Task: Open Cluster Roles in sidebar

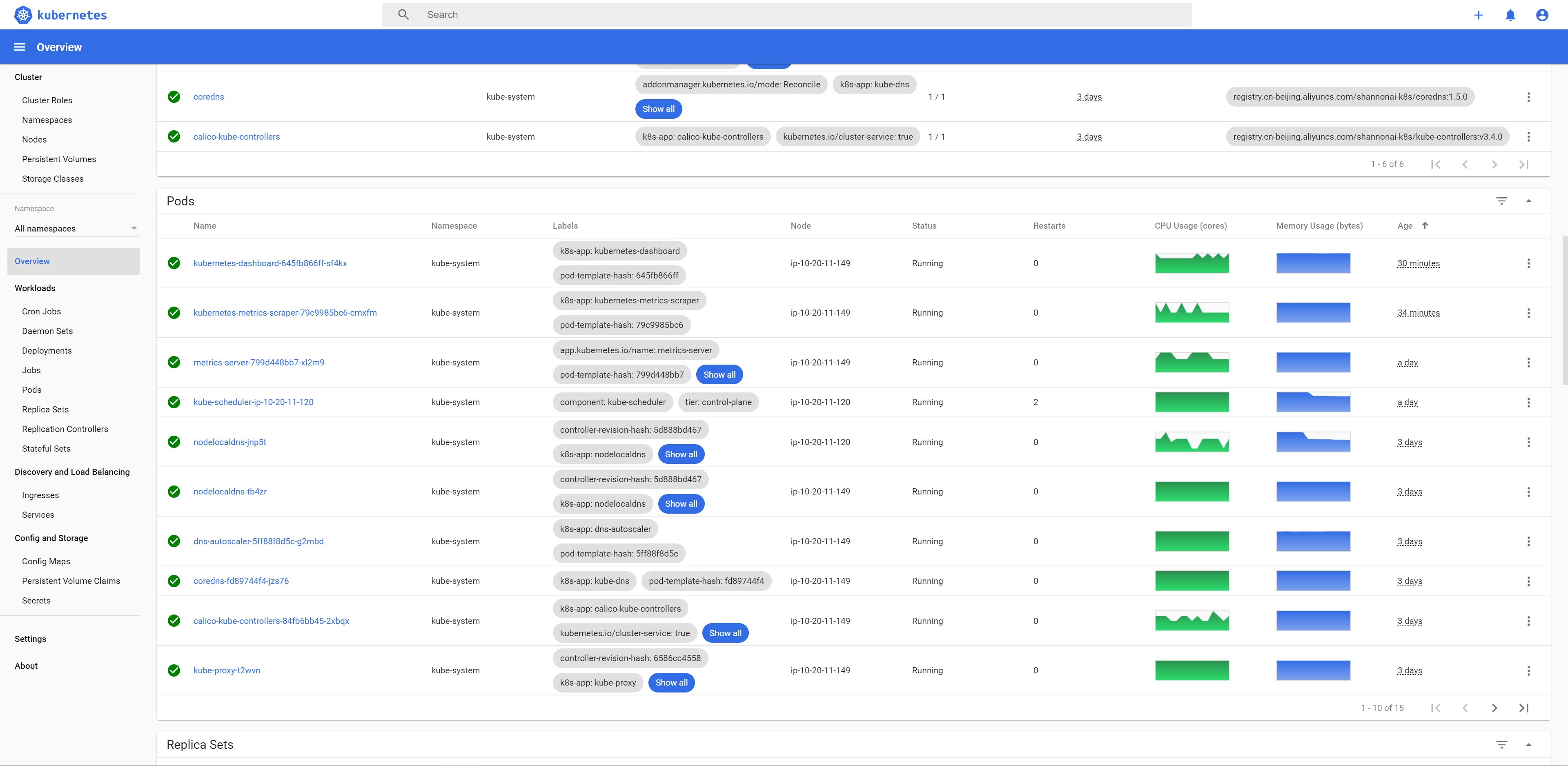Action: [47, 100]
